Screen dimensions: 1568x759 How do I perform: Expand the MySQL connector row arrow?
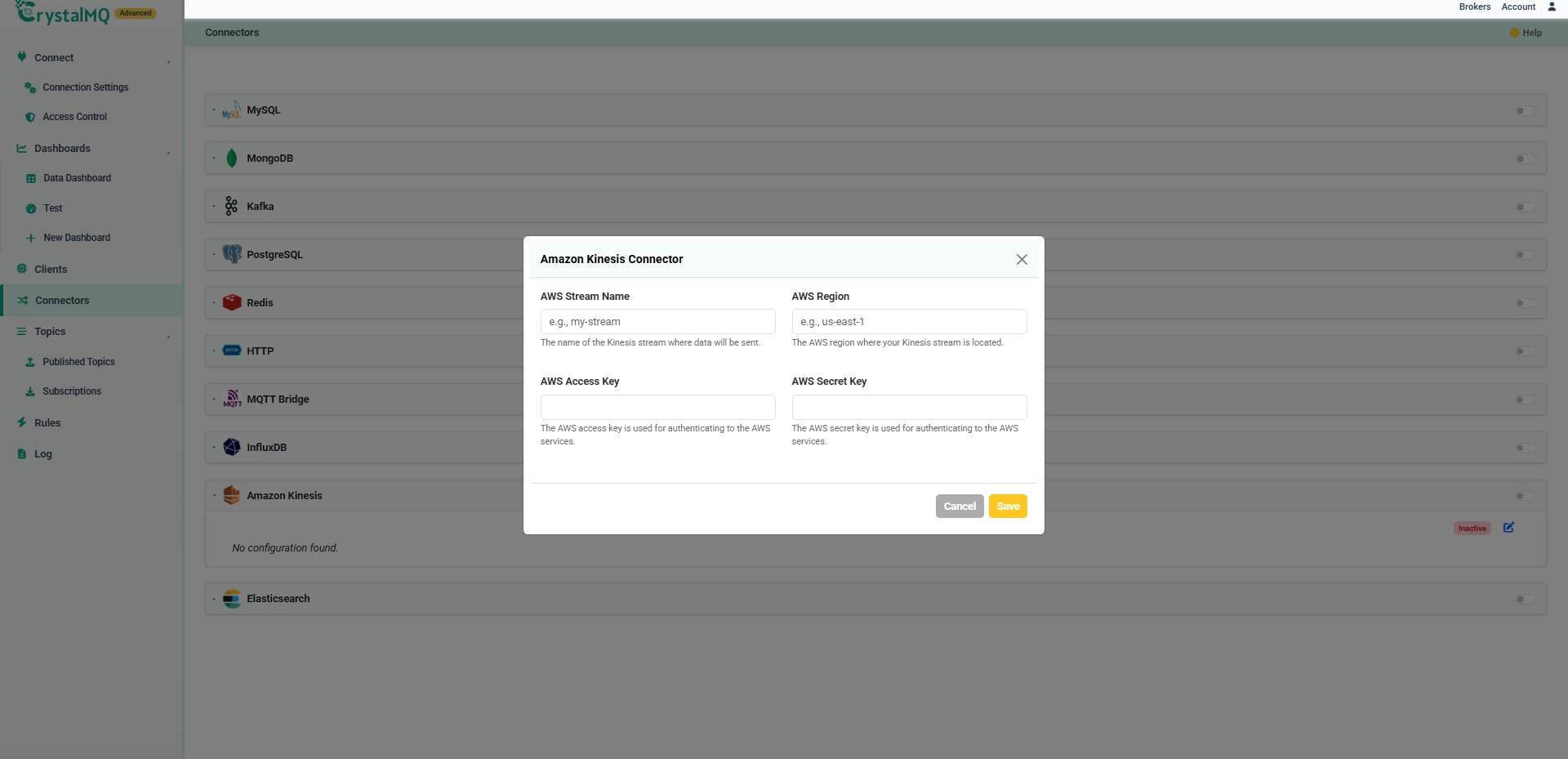pos(214,109)
